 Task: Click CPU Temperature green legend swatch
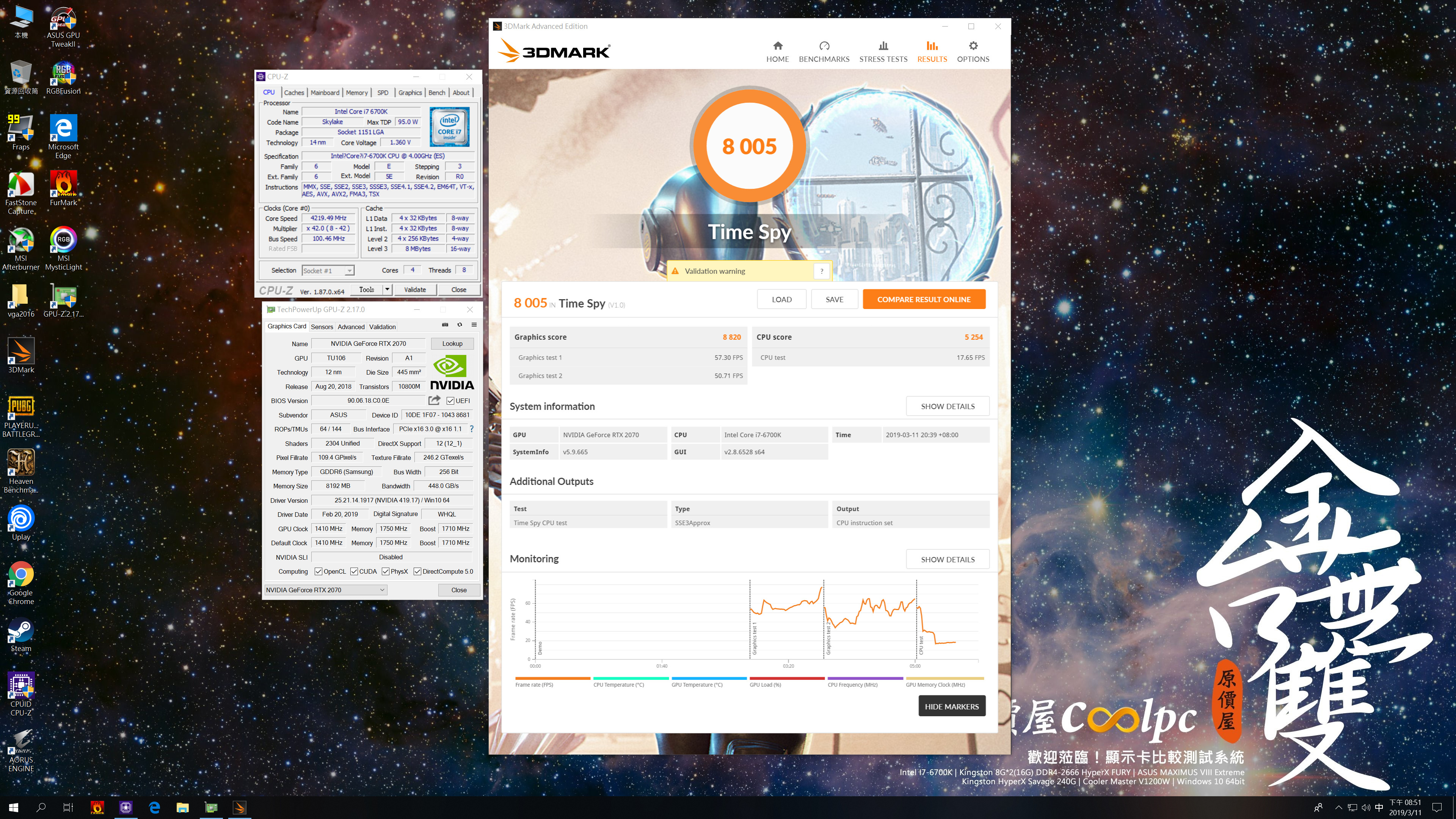coord(631,678)
